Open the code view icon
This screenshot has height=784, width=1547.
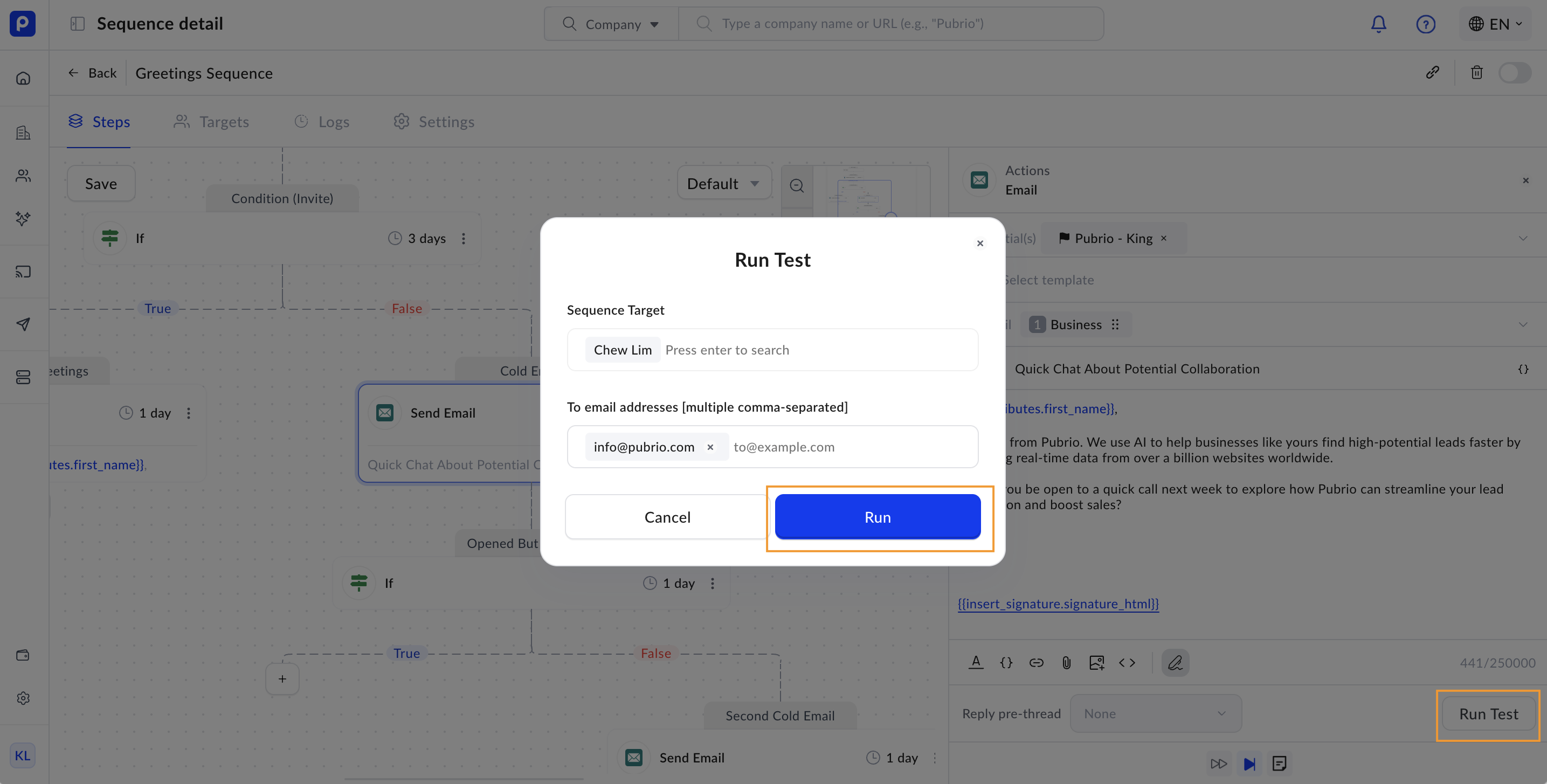(1127, 663)
